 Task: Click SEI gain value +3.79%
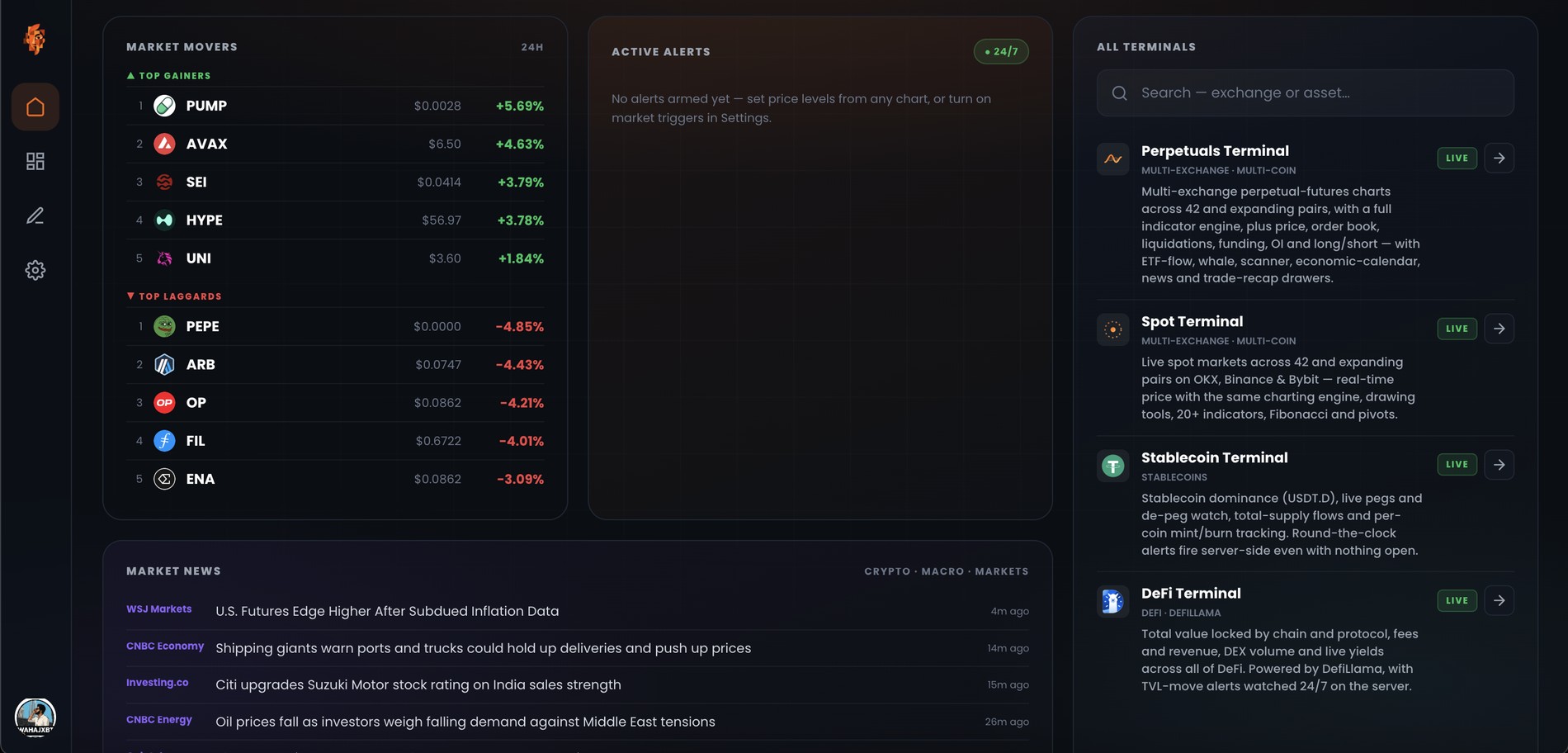521,182
